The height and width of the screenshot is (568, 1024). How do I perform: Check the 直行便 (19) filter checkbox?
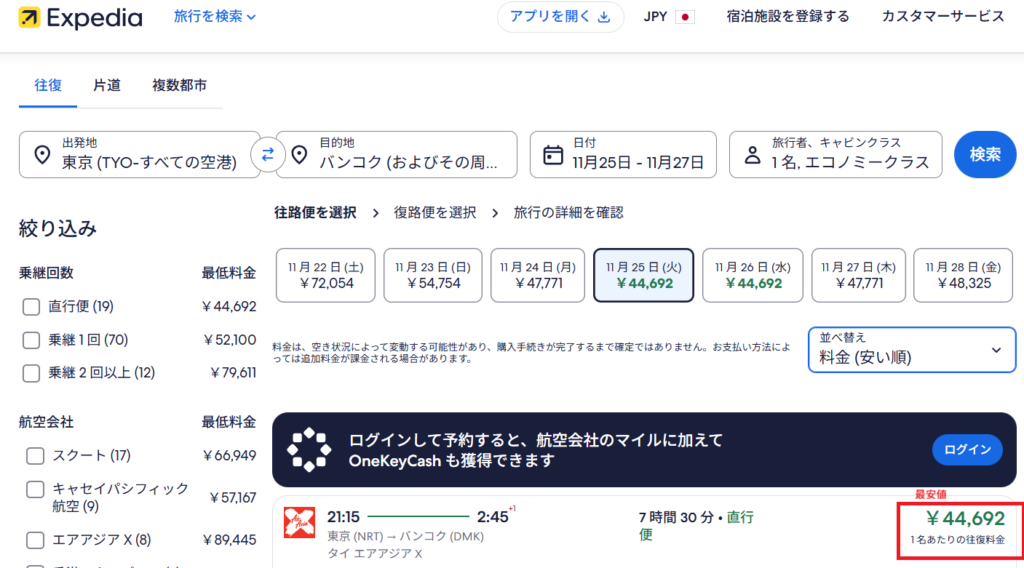31,307
